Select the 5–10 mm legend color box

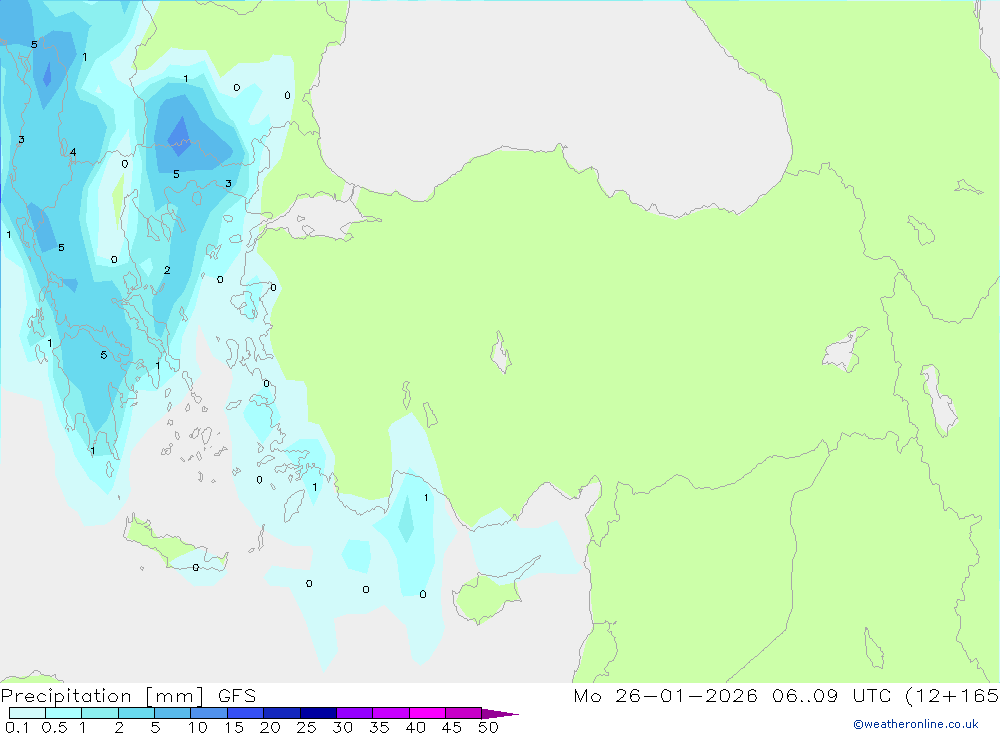pos(172,713)
